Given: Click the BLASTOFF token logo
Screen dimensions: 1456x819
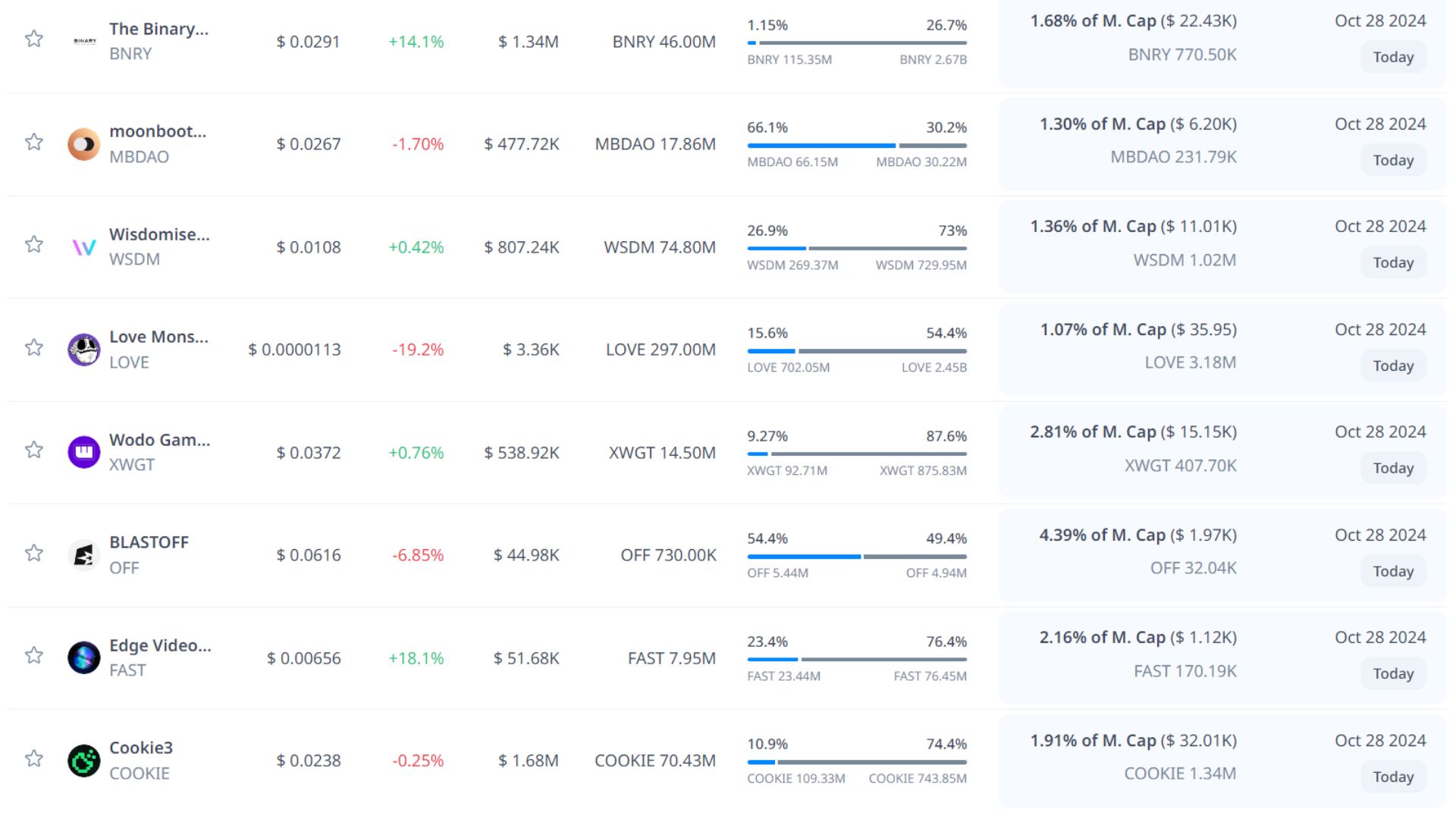Looking at the screenshot, I should point(83,555).
